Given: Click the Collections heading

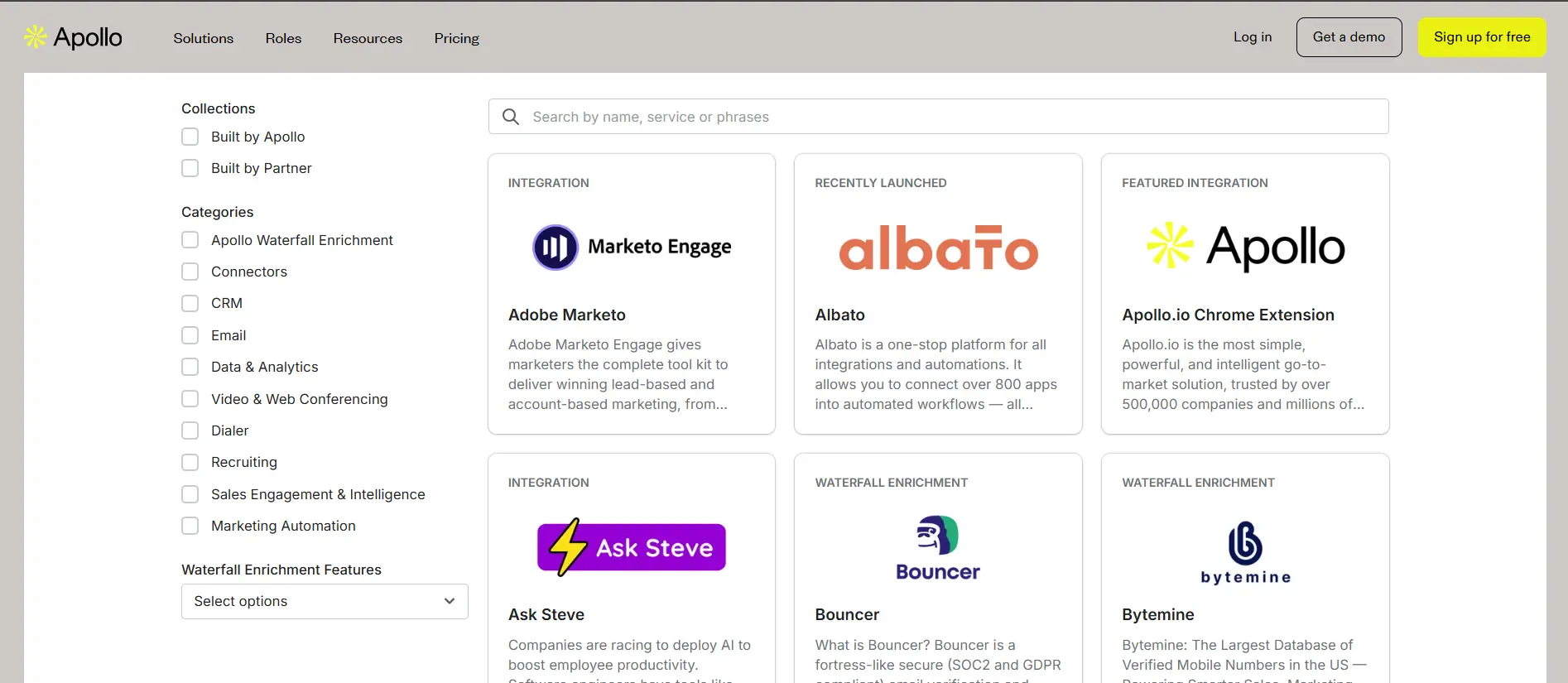Looking at the screenshot, I should pyautogui.click(x=219, y=108).
